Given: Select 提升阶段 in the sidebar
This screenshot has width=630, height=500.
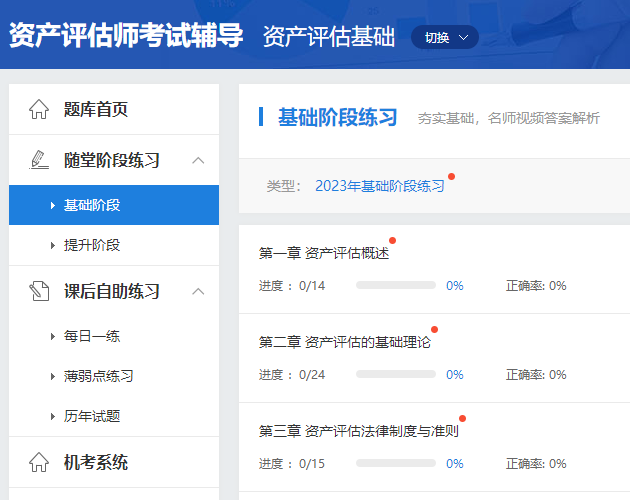Looking at the screenshot, I should pyautogui.click(x=92, y=245).
